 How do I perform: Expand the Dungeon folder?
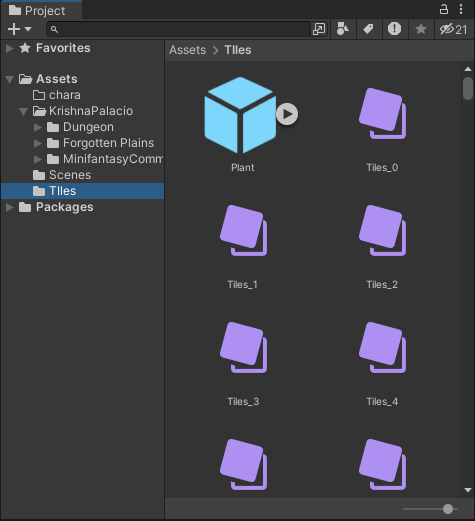(38, 127)
